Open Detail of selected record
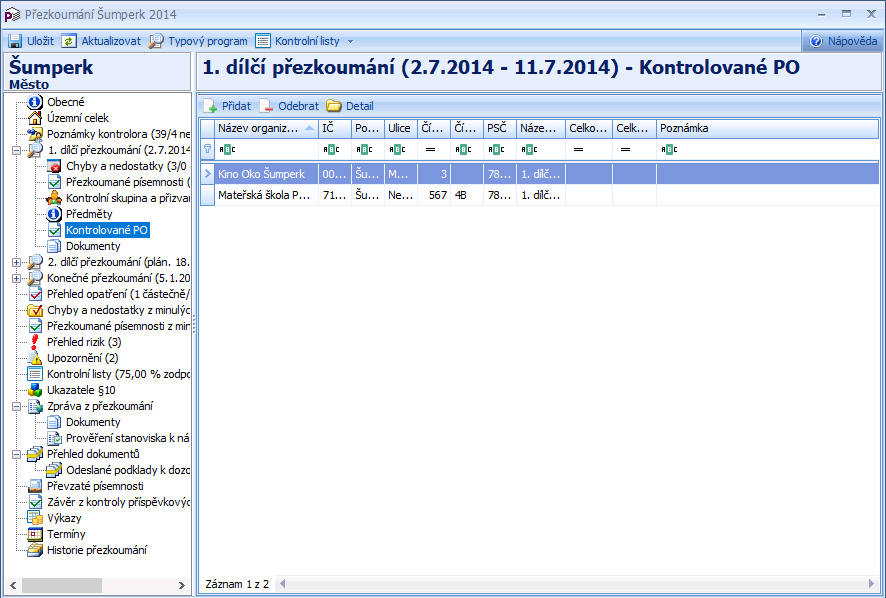886x598 pixels. [350, 106]
